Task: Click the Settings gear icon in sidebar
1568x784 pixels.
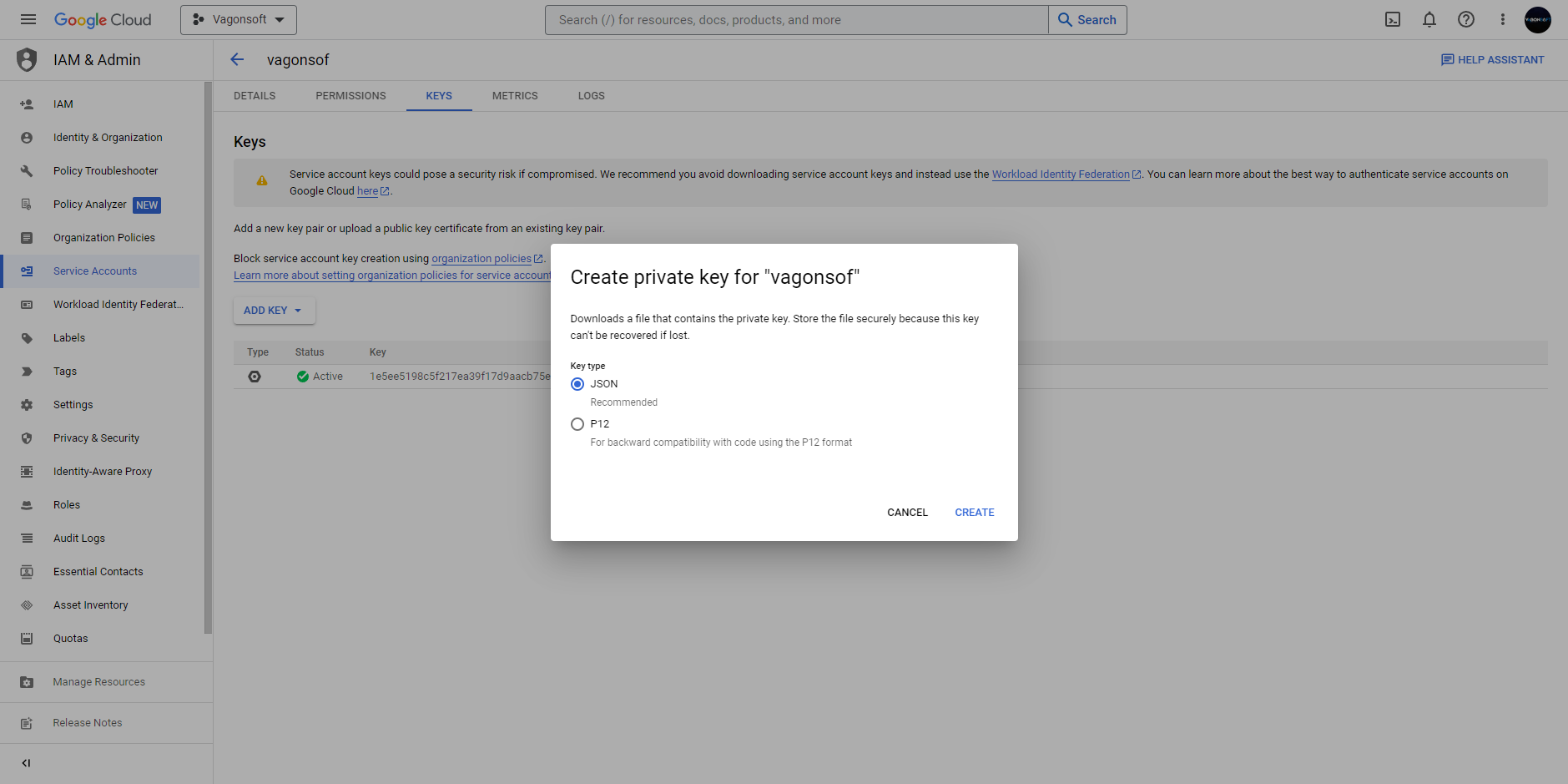Action: pos(27,405)
